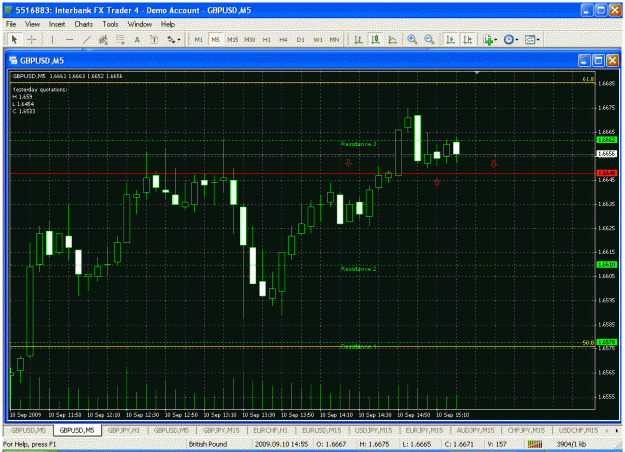Image resolution: width=625 pixels, height=452 pixels.
Task: Click the connection status bars icon
Action: 535,444
